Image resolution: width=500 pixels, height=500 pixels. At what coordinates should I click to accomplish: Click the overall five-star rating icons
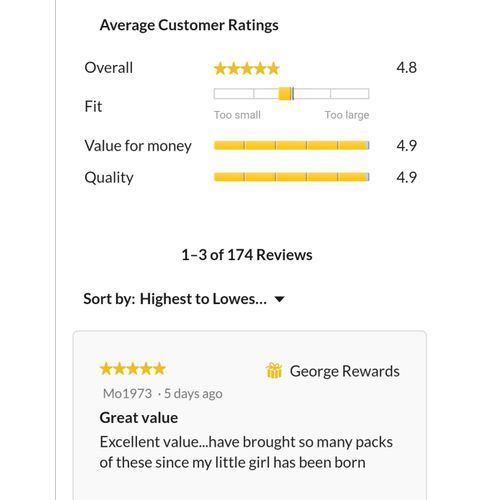(x=247, y=69)
